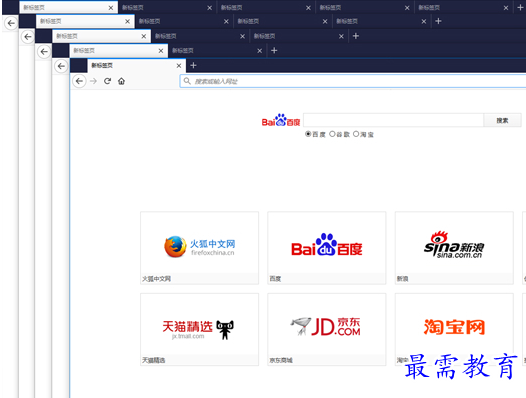This screenshot has height=398, width=526.
Task: Switch to the last tab in three-tab window
Action: (x=299, y=36)
